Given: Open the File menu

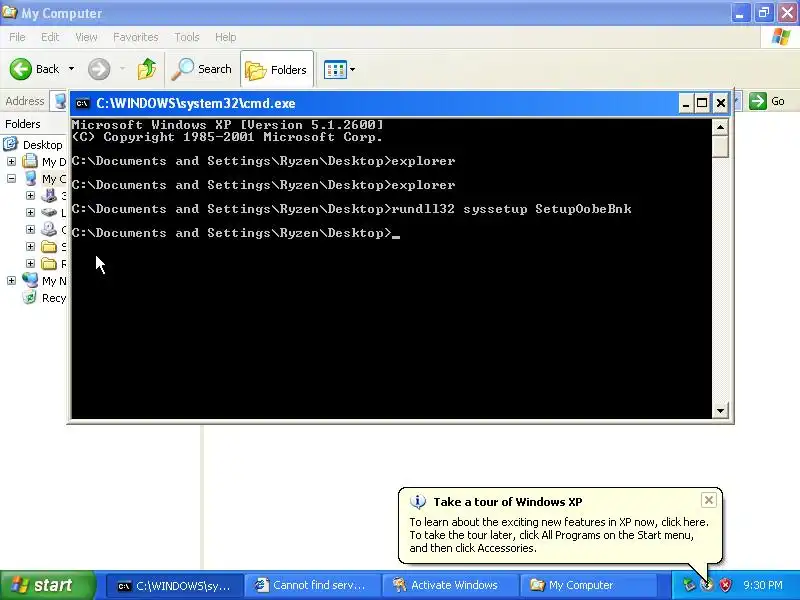Looking at the screenshot, I should tap(17, 37).
